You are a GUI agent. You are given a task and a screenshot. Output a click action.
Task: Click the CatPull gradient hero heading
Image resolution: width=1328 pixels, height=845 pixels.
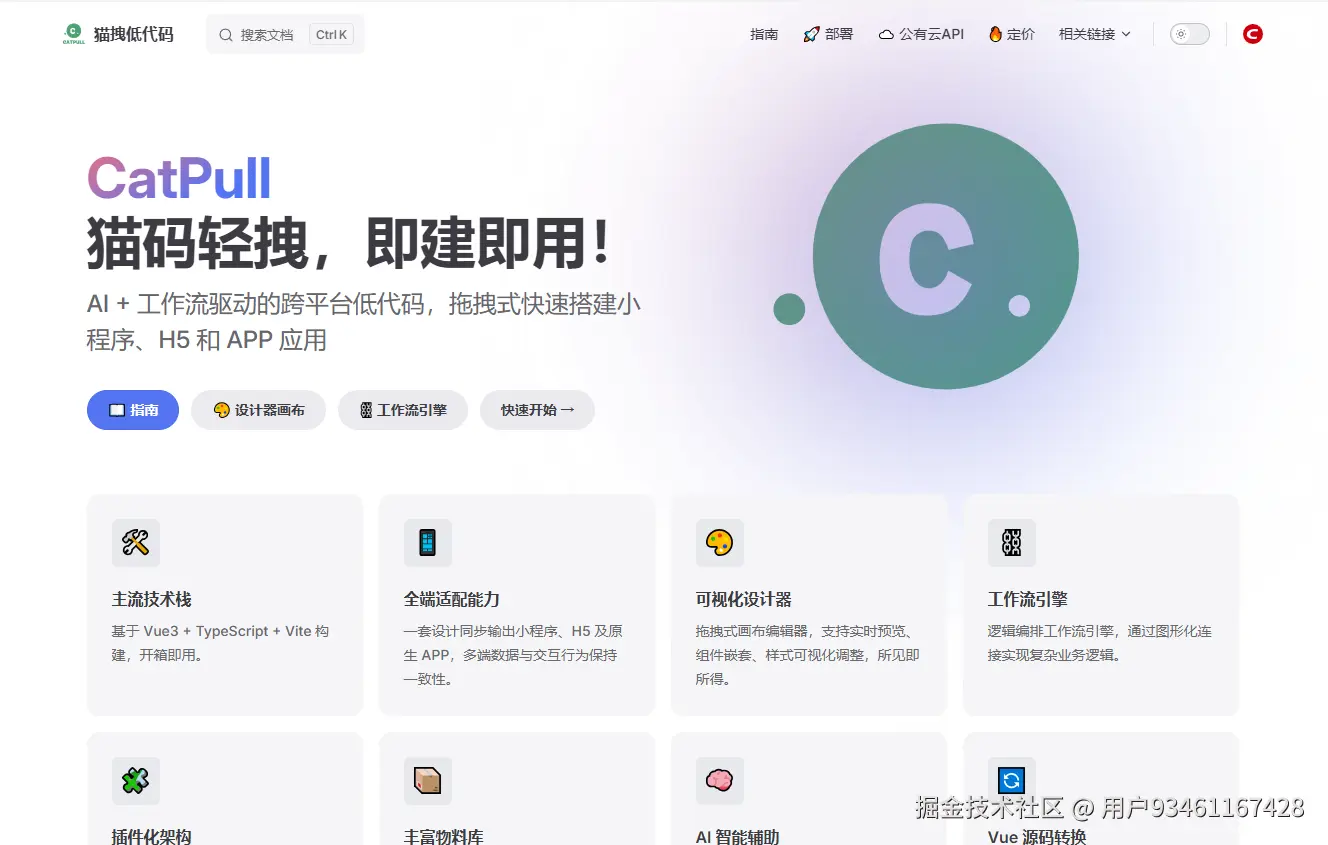179,179
